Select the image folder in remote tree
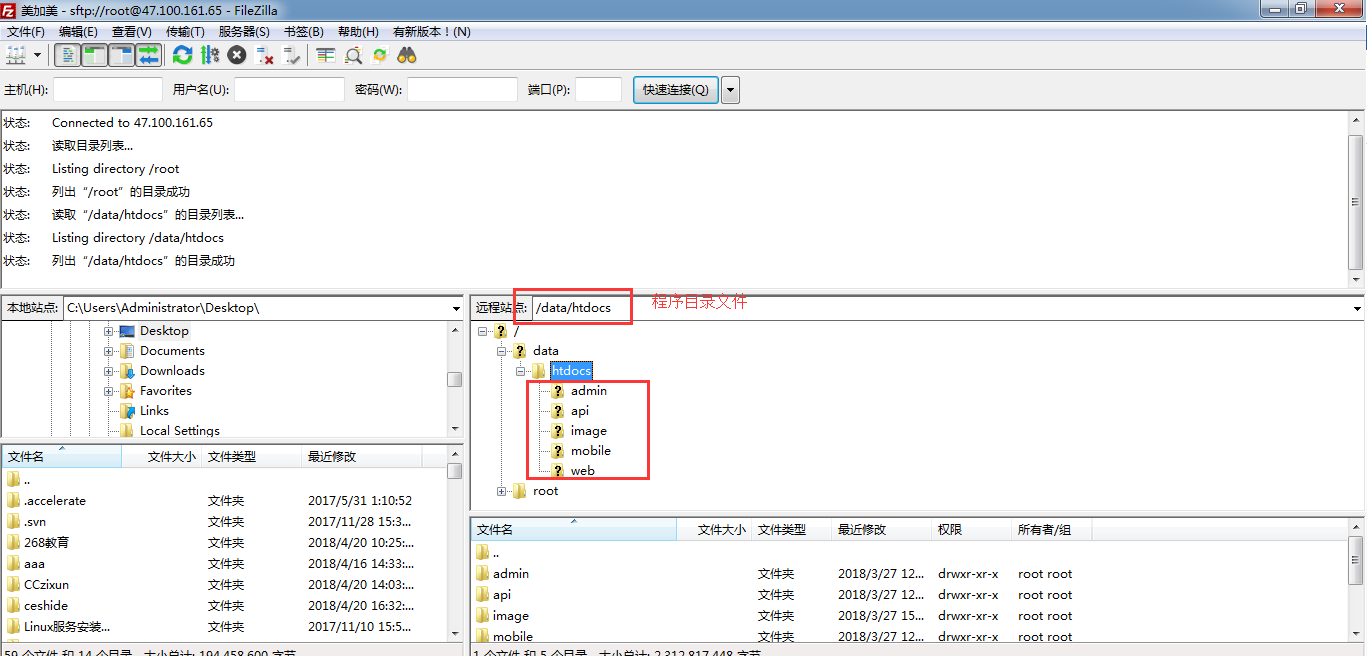Image resolution: width=1367 pixels, height=656 pixels. tap(589, 431)
